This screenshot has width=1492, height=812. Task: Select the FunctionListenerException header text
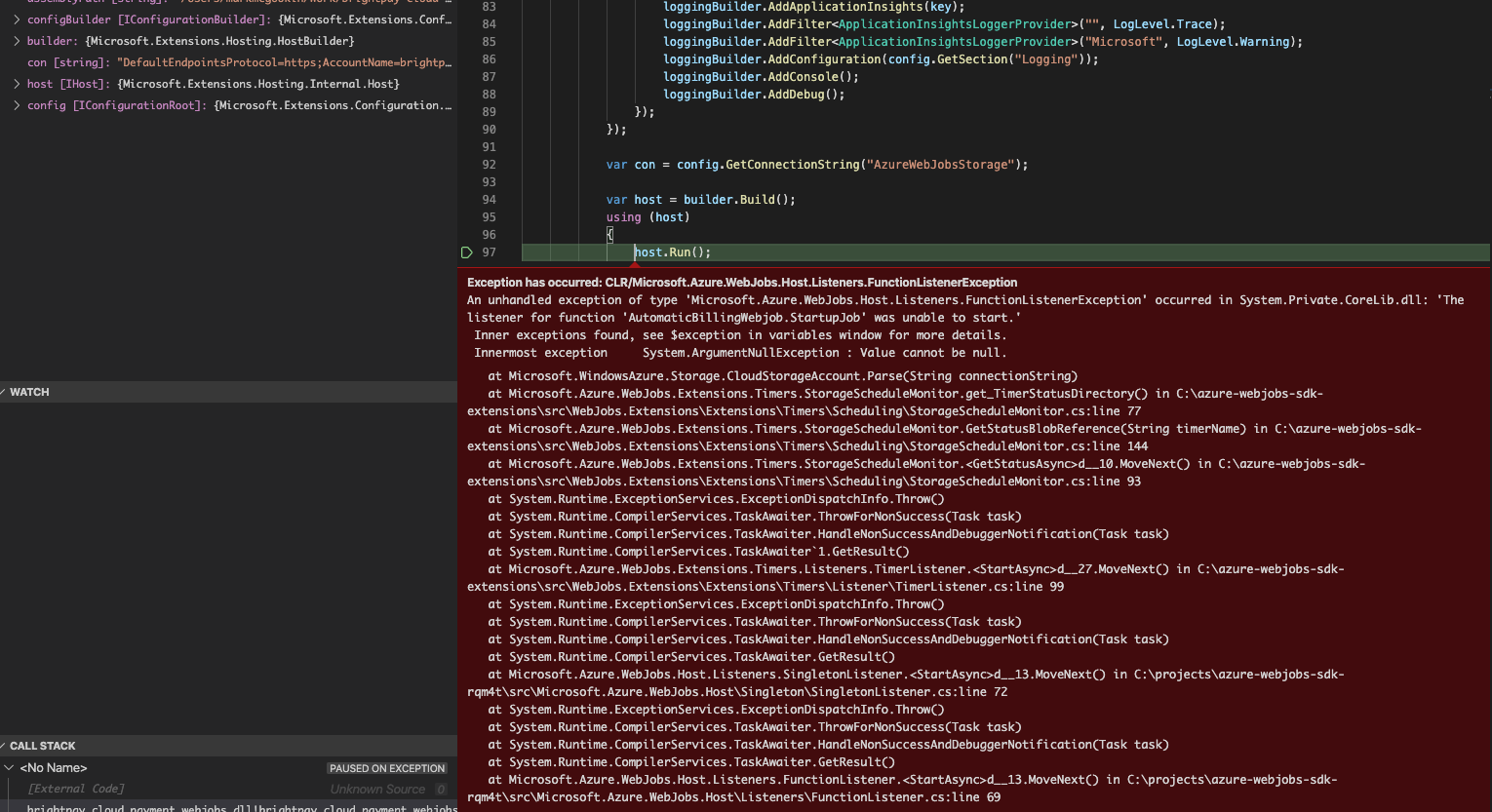point(741,282)
